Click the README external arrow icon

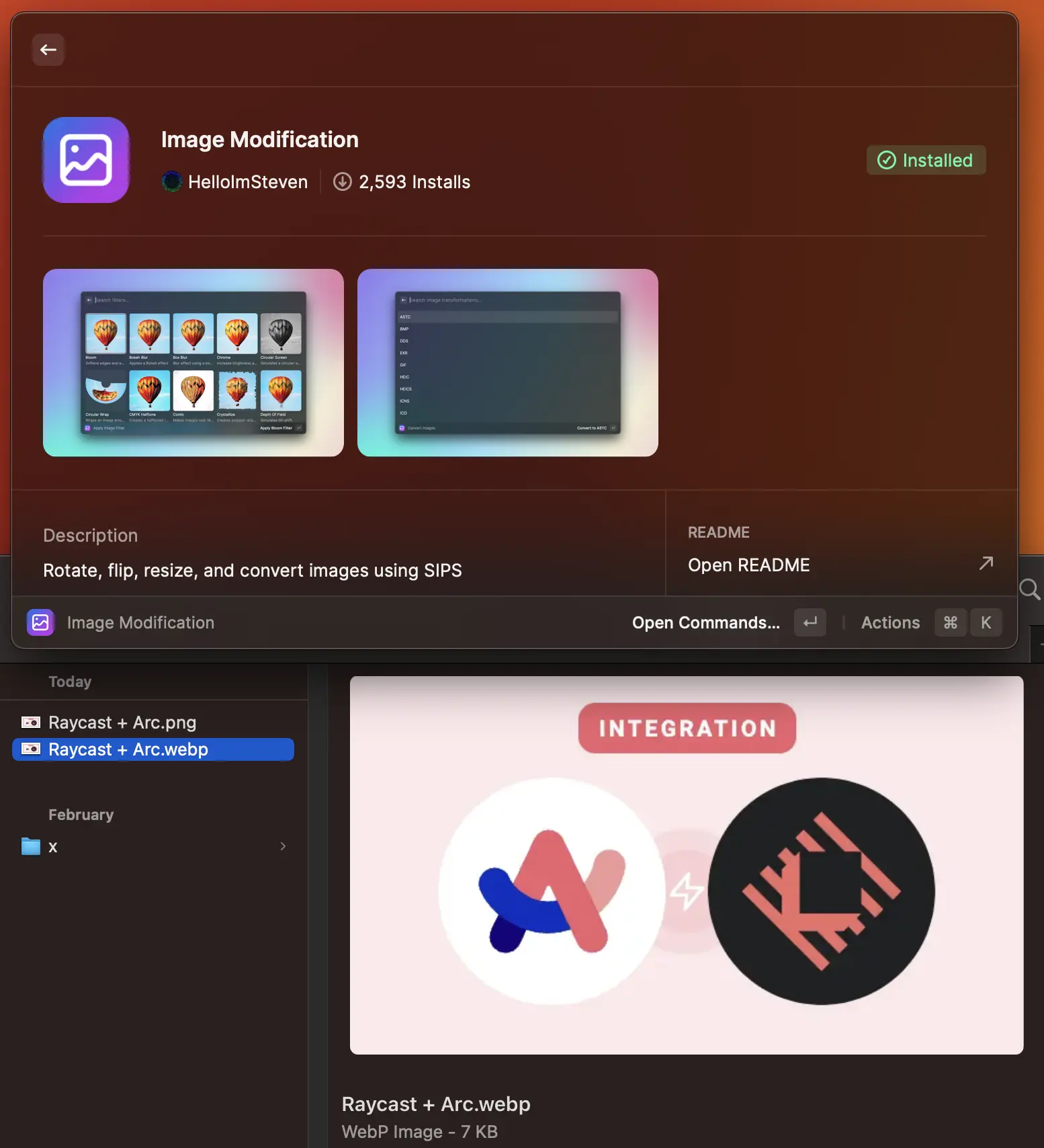986,563
